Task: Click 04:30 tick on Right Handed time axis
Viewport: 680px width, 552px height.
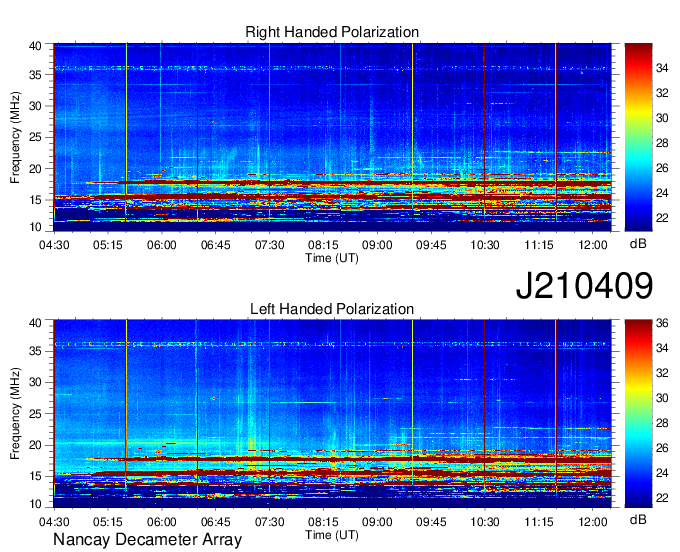Action: [54, 245]
